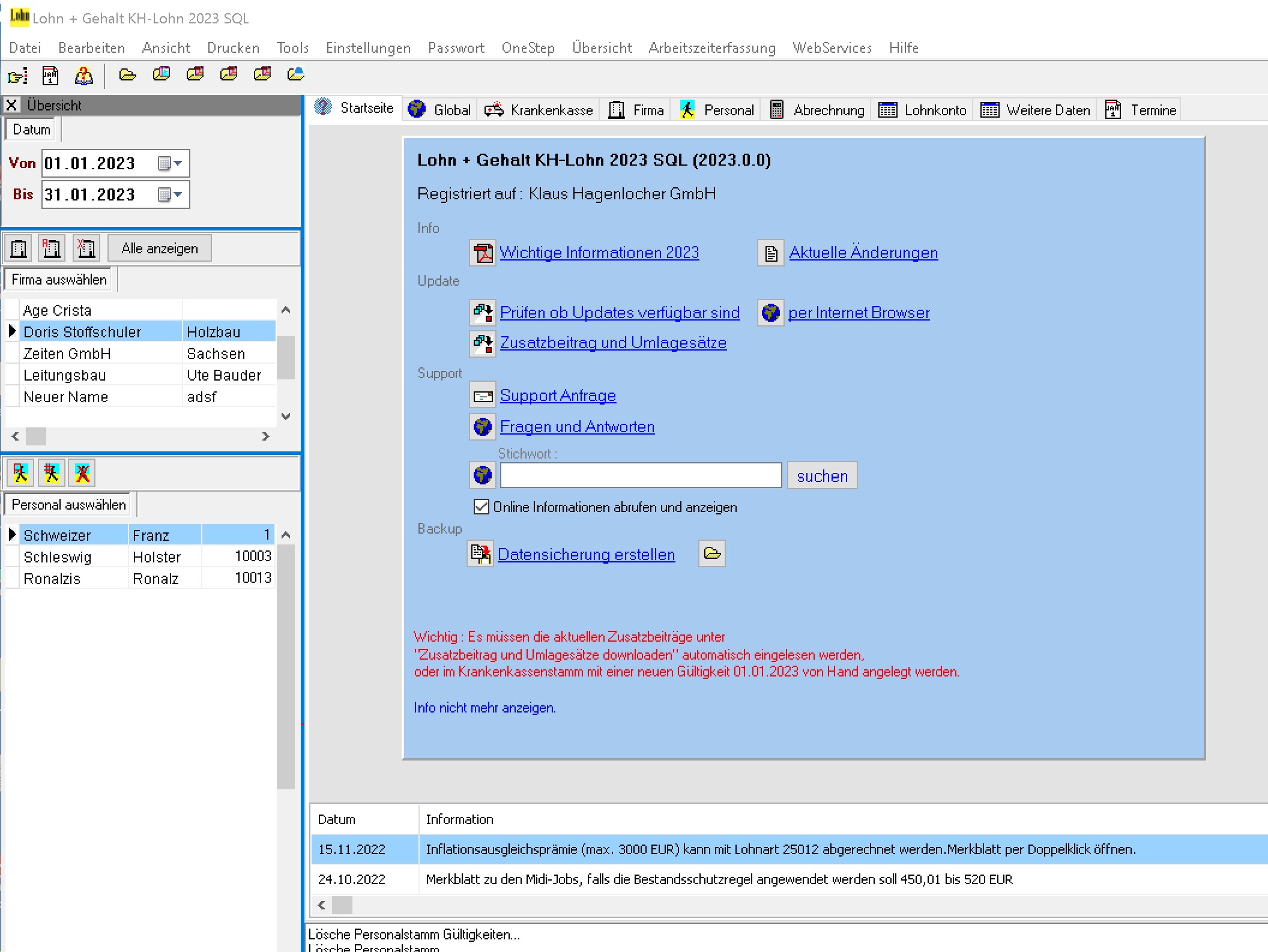Viewport: 1268px width, 952px height.
Task: Click scroll left arrow under Information table
Action: pyautogui.click(x=321, y=905)
